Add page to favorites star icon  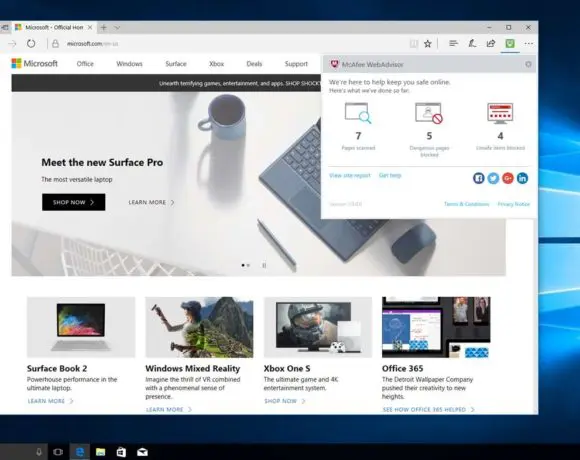click(x=428, y=44)
